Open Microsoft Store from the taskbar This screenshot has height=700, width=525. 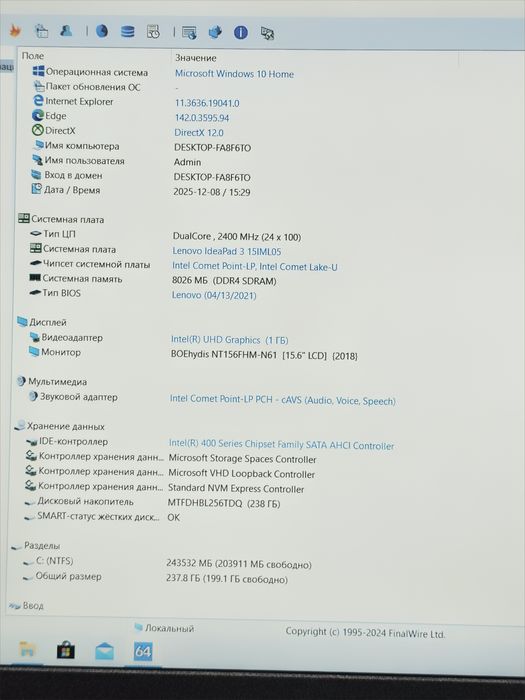point(66,651)
